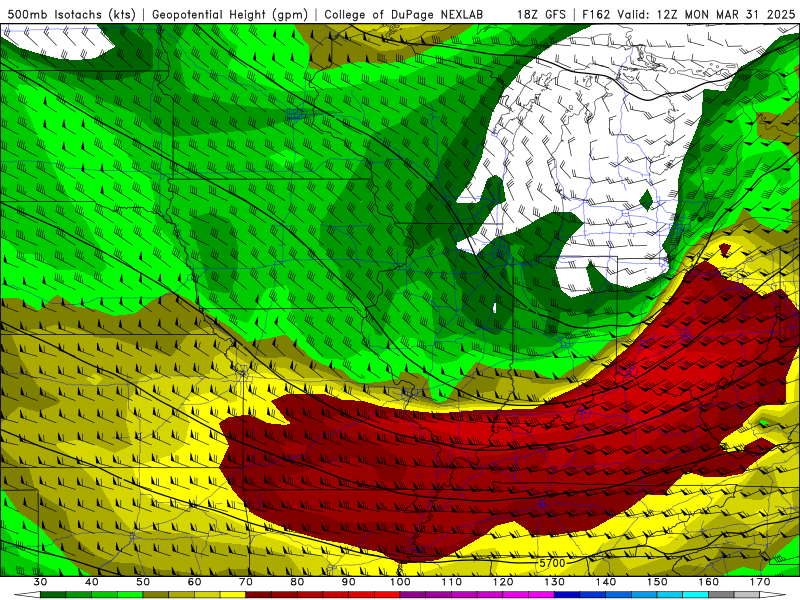This screenshot has height=600, width=800.
Task: Select the bright green 45-50 kt swatch
Action: [130, 594]
